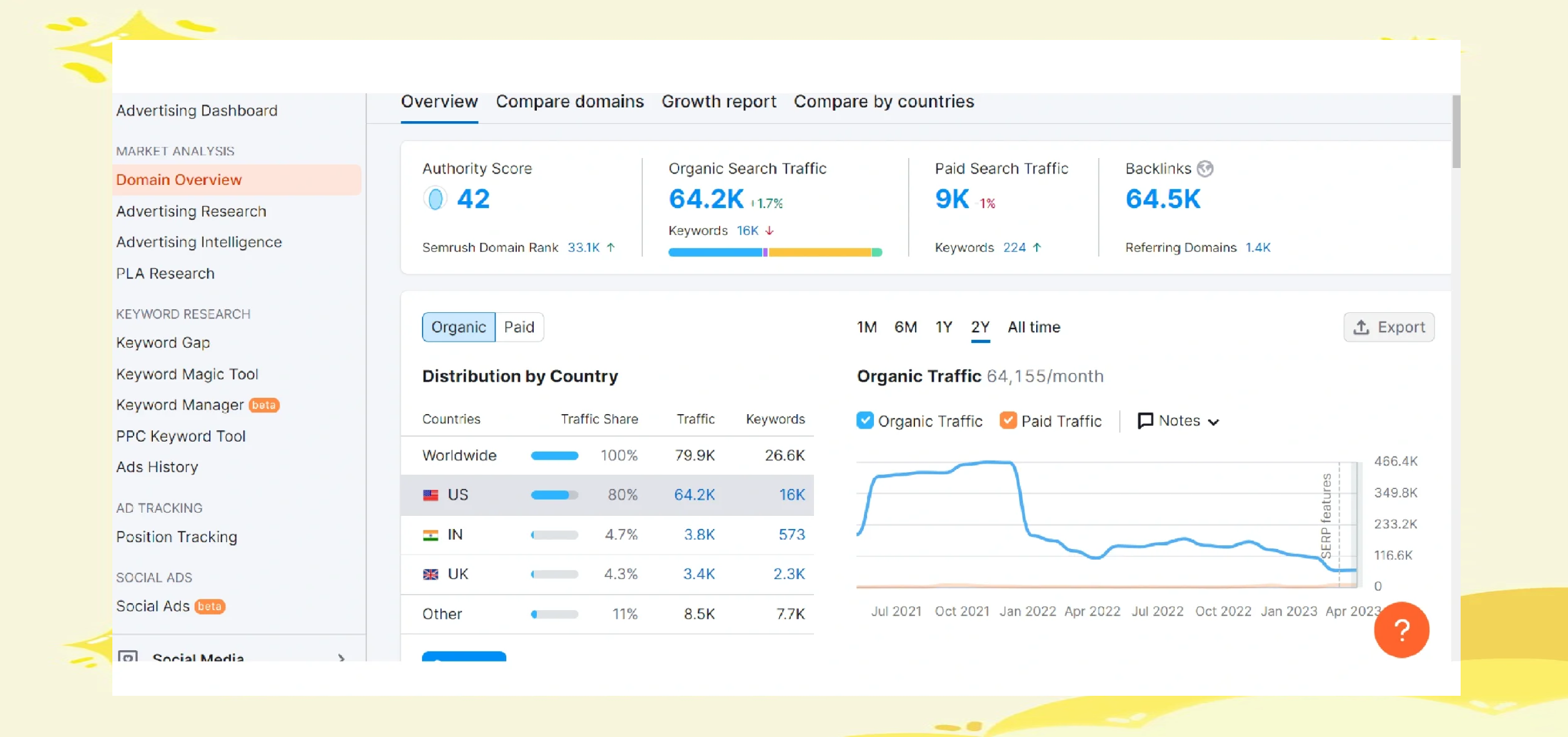Select the 6M time range
The width and height of the screenshot is (1568, 737).
click(x=906, y=327)
